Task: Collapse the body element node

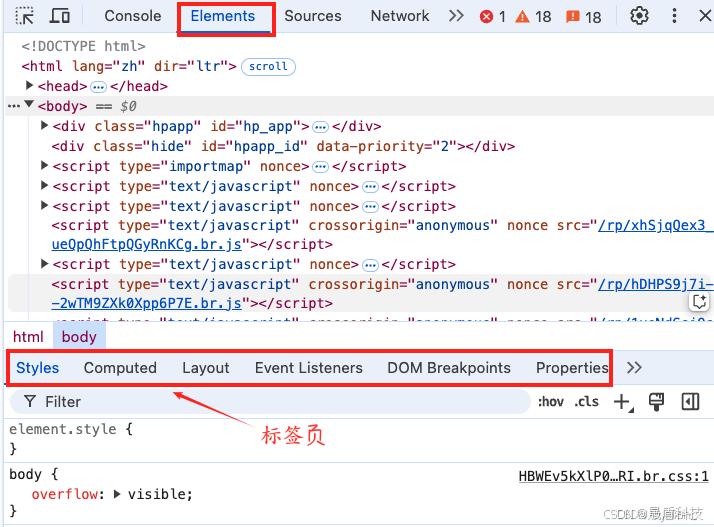Action: pos(29,104)
